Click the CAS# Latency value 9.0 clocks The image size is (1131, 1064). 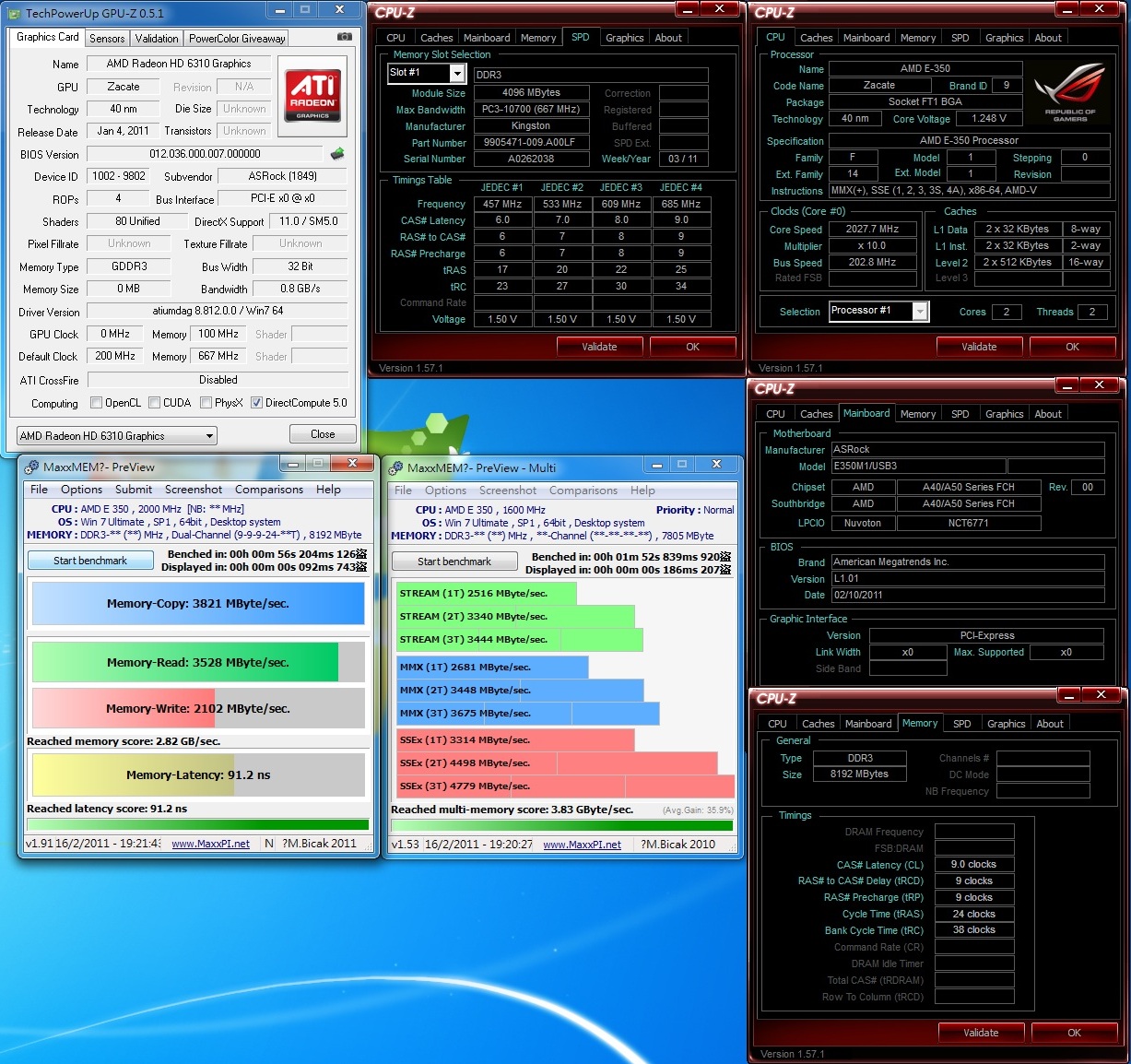tap(974, 865)
